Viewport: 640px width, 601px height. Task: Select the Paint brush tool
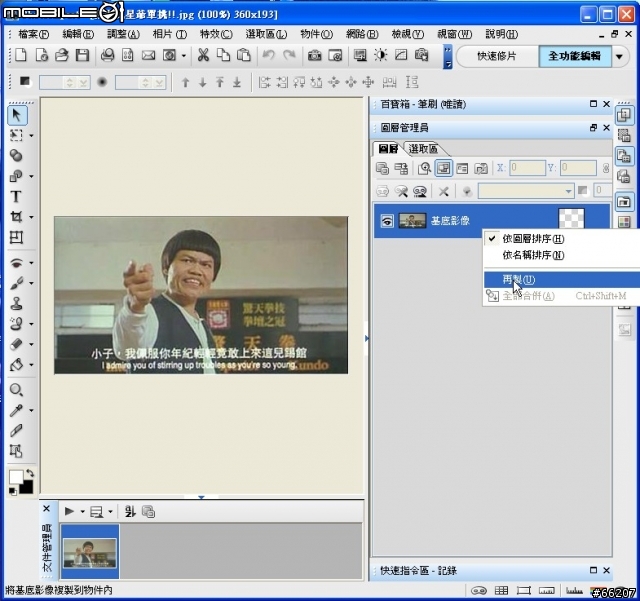pyautogui.click(x=16, y=283)
